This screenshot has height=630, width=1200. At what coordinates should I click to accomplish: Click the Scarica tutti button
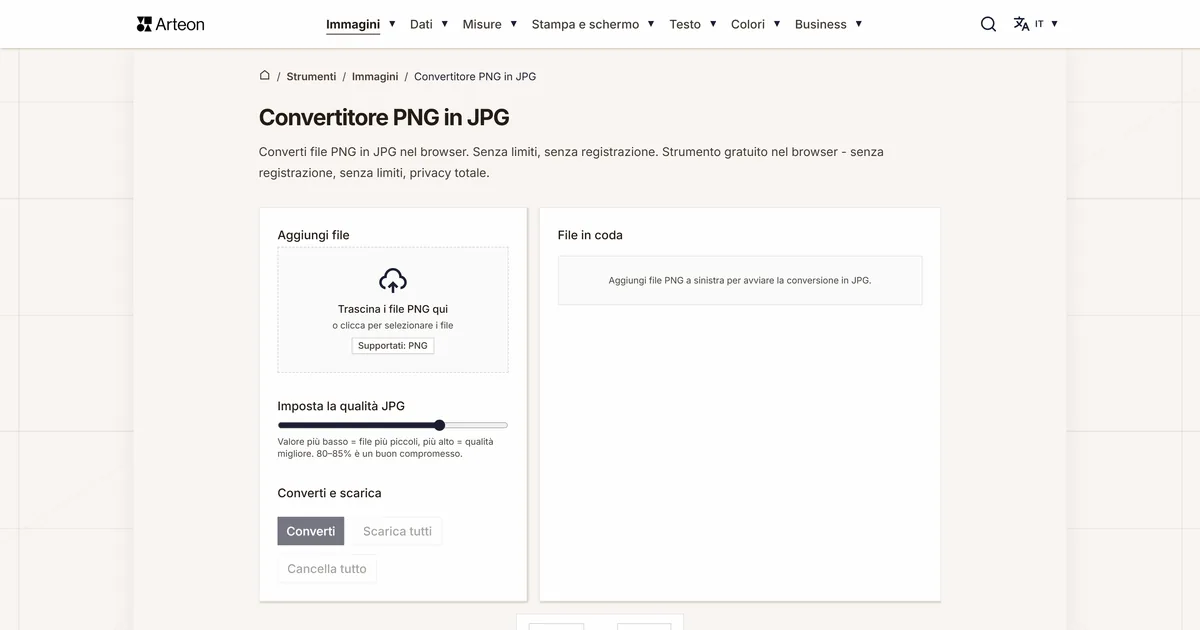(x=397, y=531)
